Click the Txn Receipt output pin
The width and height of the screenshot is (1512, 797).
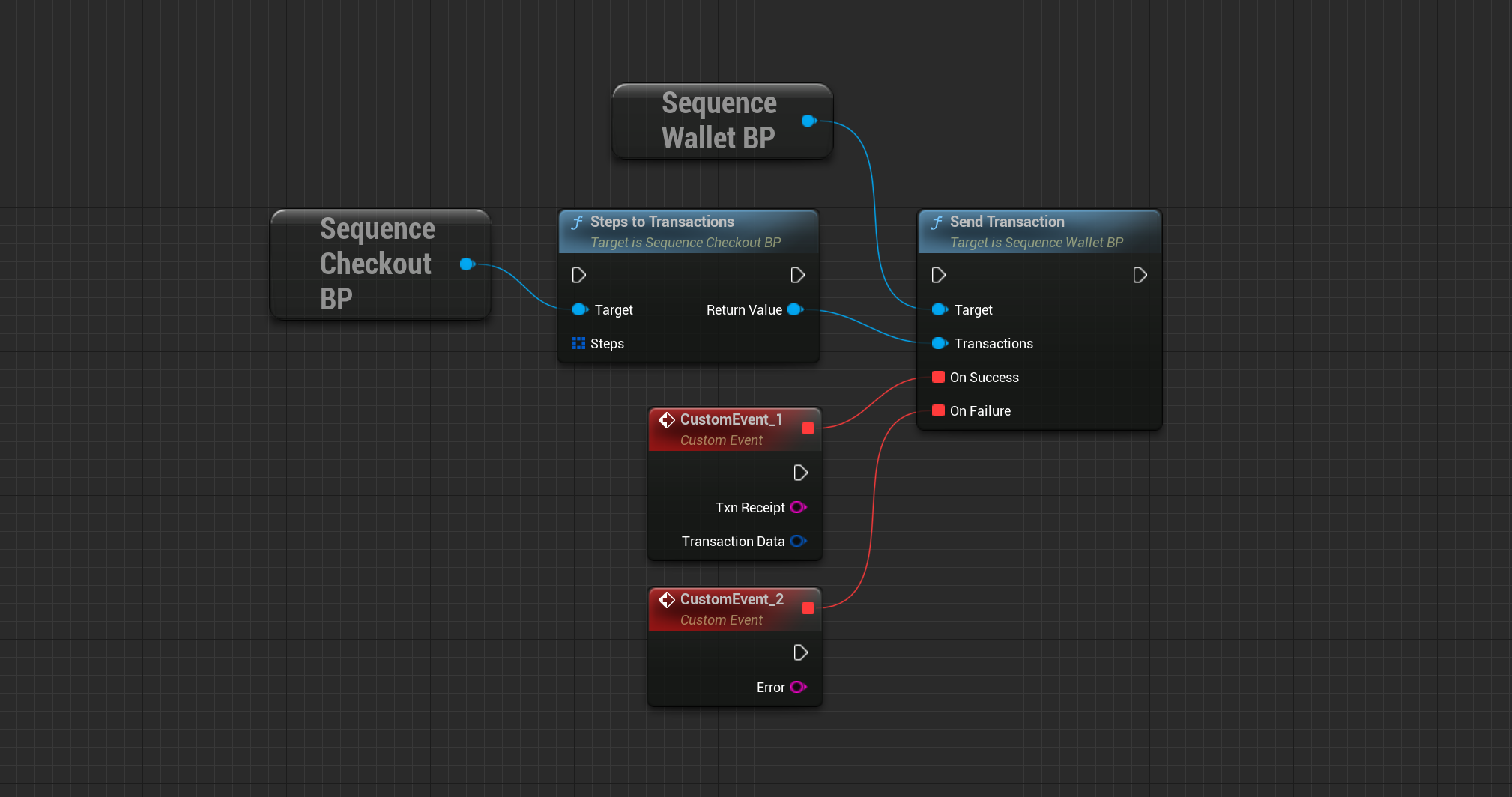pos(799,507)
